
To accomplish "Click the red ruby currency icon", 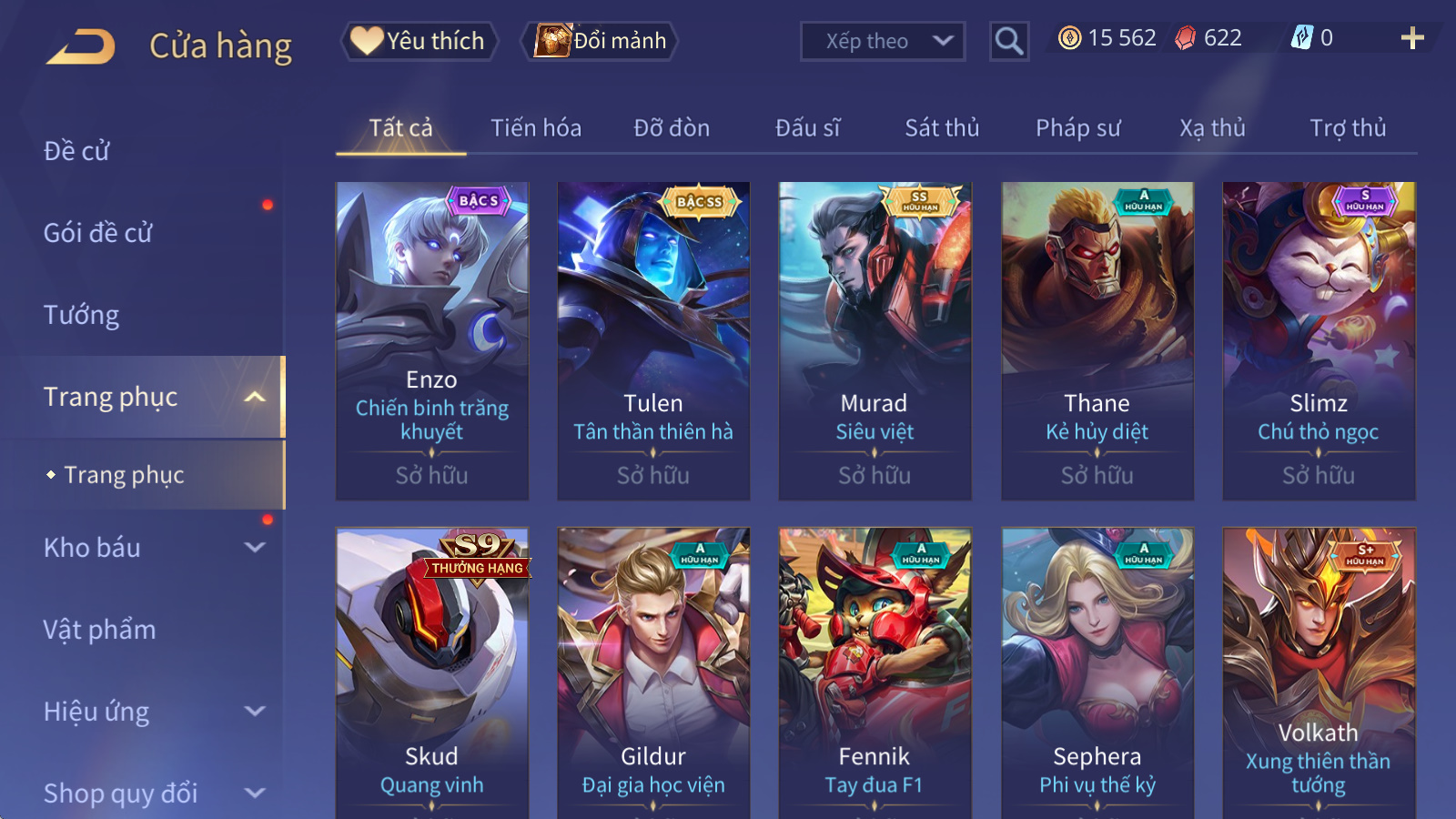I will tap(1185, 38).
